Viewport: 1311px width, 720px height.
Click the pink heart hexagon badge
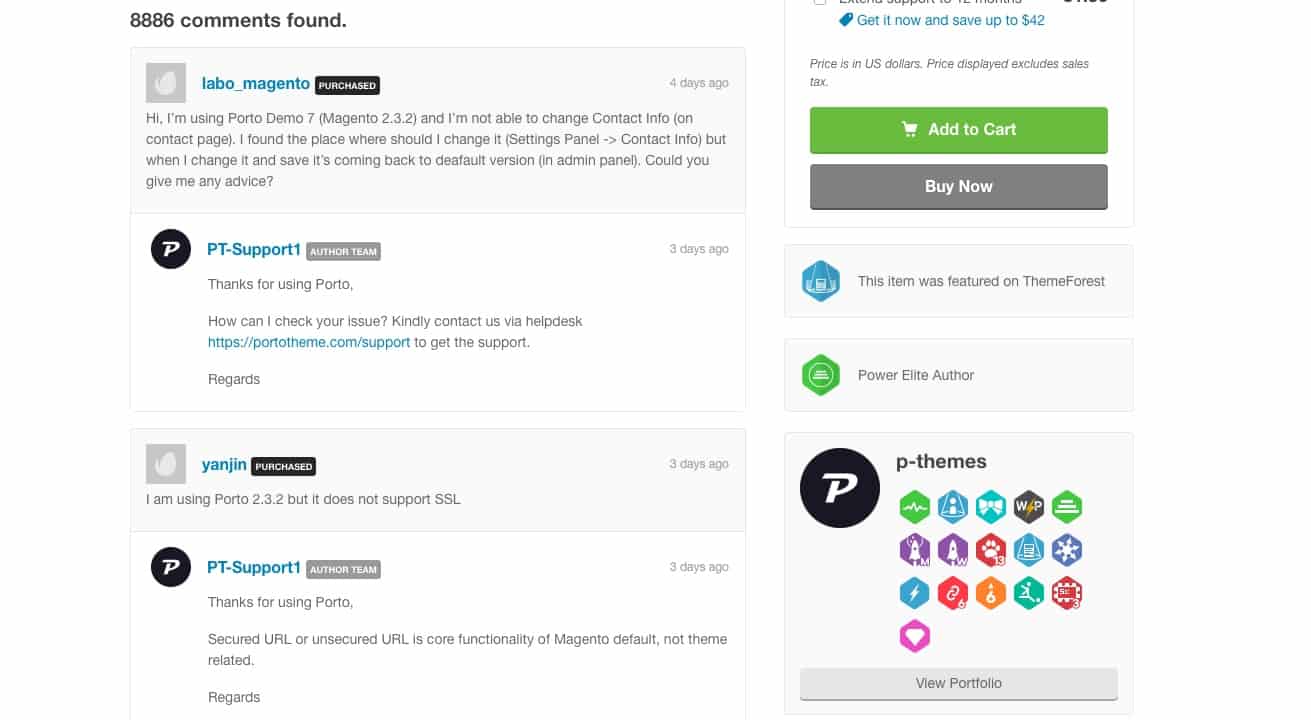915,636
